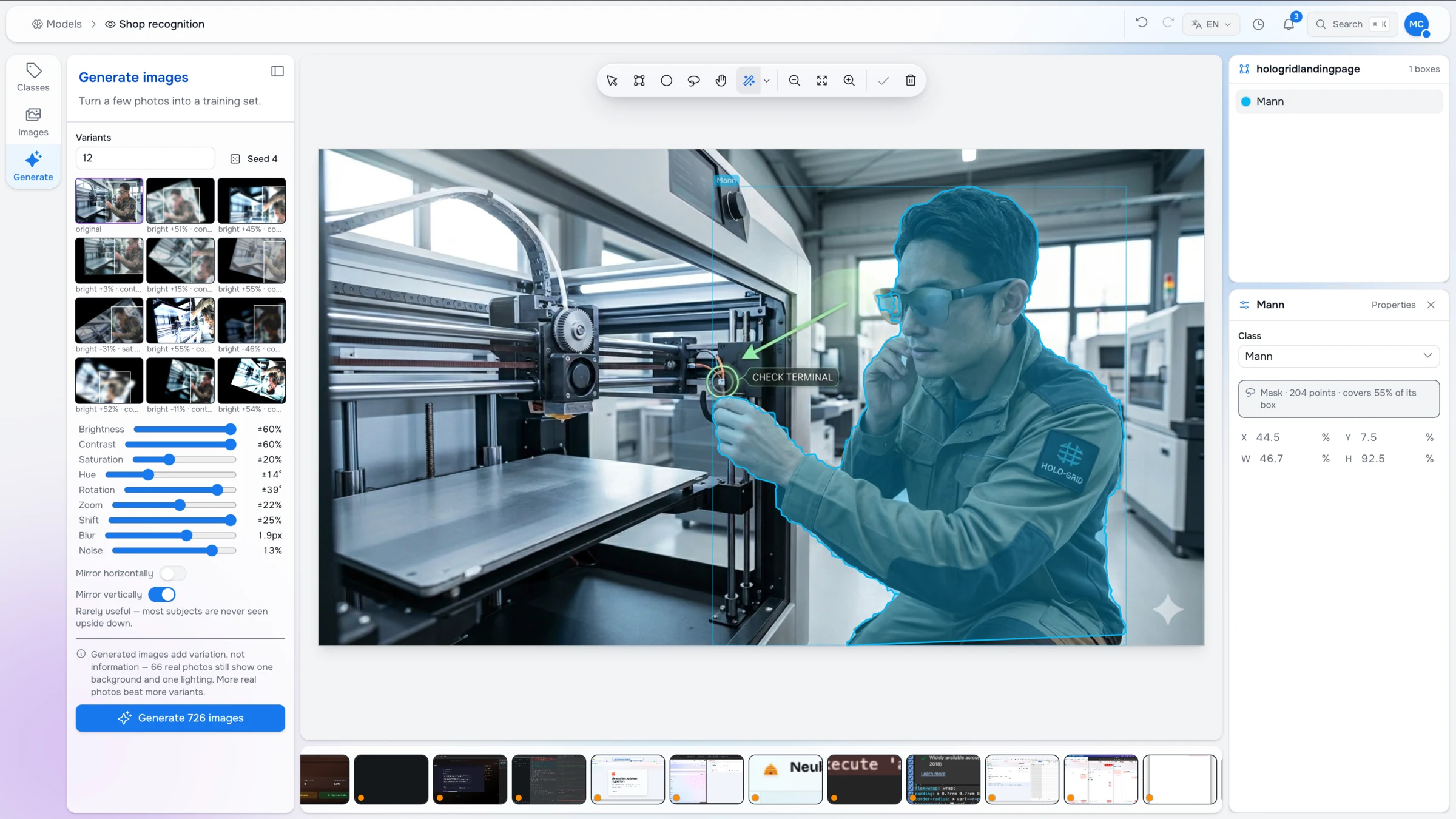1456x819 pixels.
Task: Adjust the Brightness slider
Action: [x=184, y=429]
